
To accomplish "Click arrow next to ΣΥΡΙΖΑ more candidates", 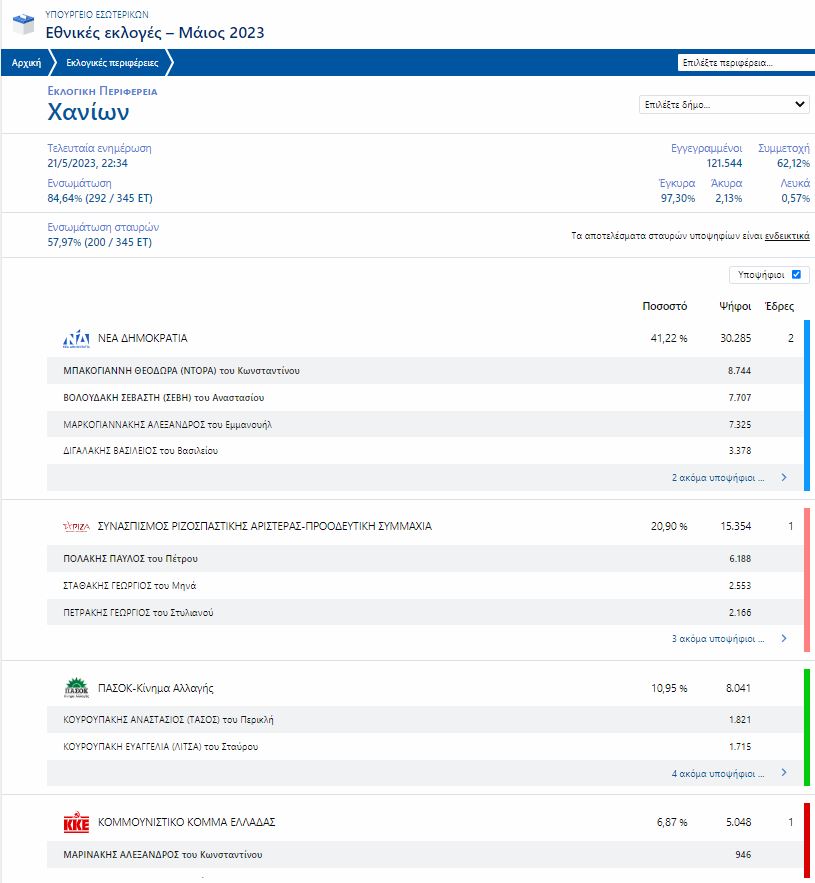I will (x=784, y=638).
